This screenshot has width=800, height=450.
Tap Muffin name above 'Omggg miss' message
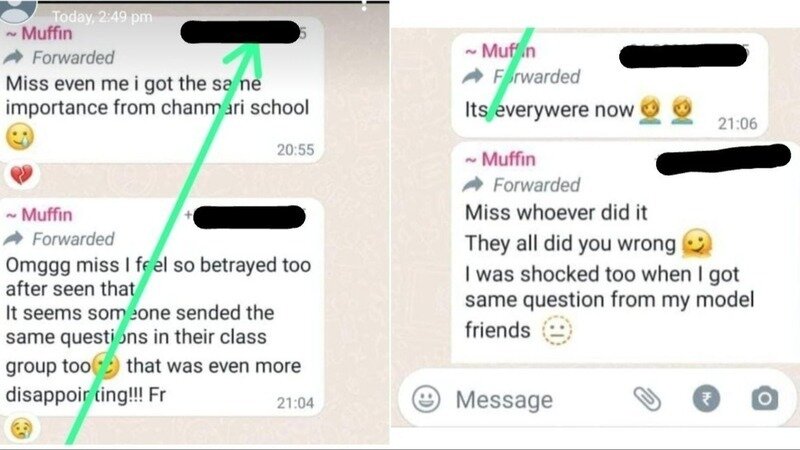click(39, 214)
